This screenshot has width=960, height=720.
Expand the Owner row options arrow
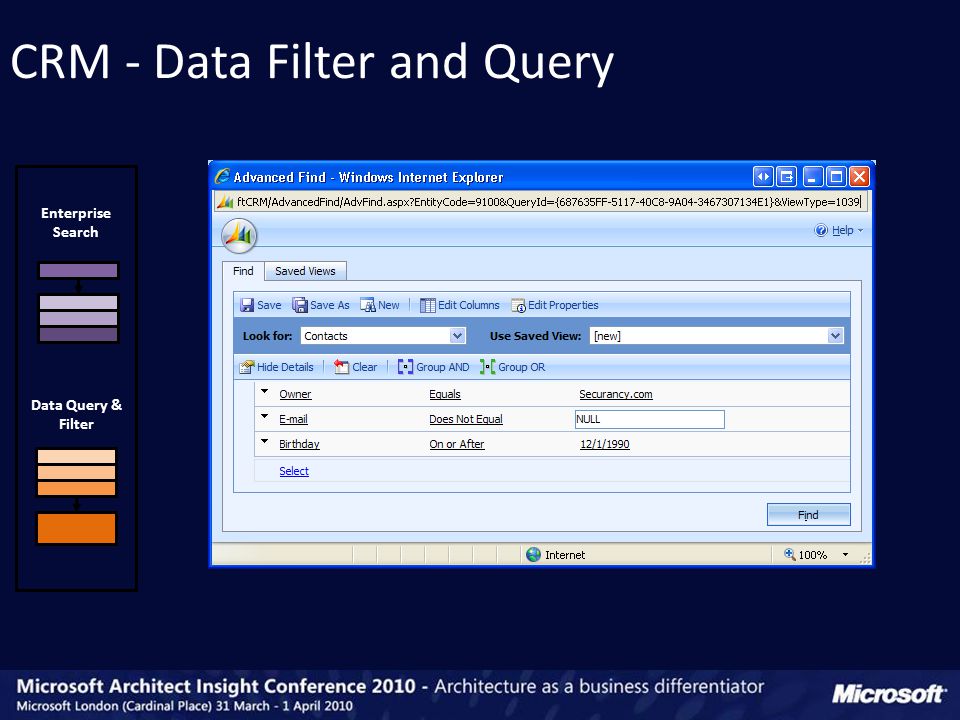click(264, 391)
